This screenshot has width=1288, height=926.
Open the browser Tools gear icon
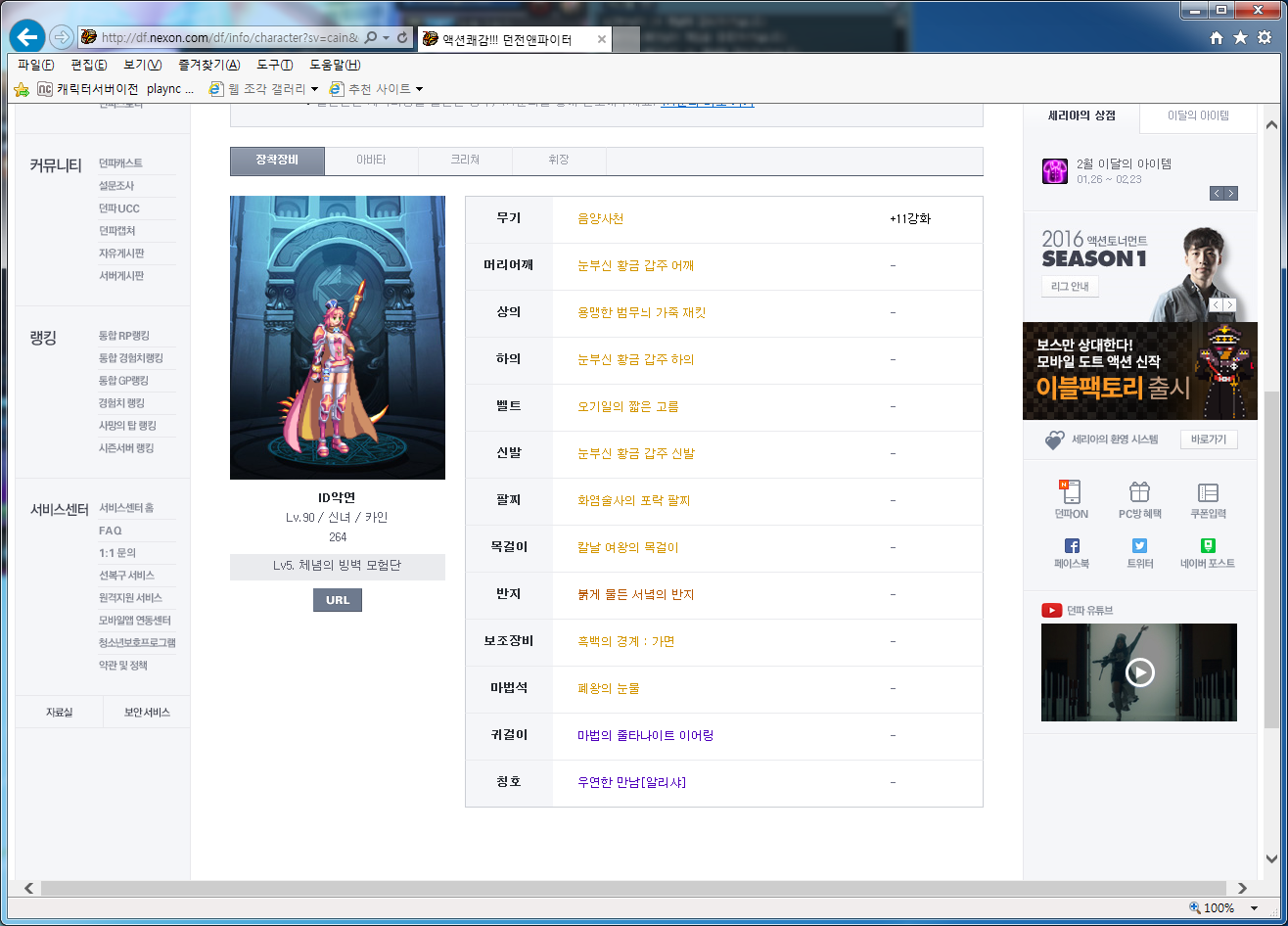(1264, 37)
